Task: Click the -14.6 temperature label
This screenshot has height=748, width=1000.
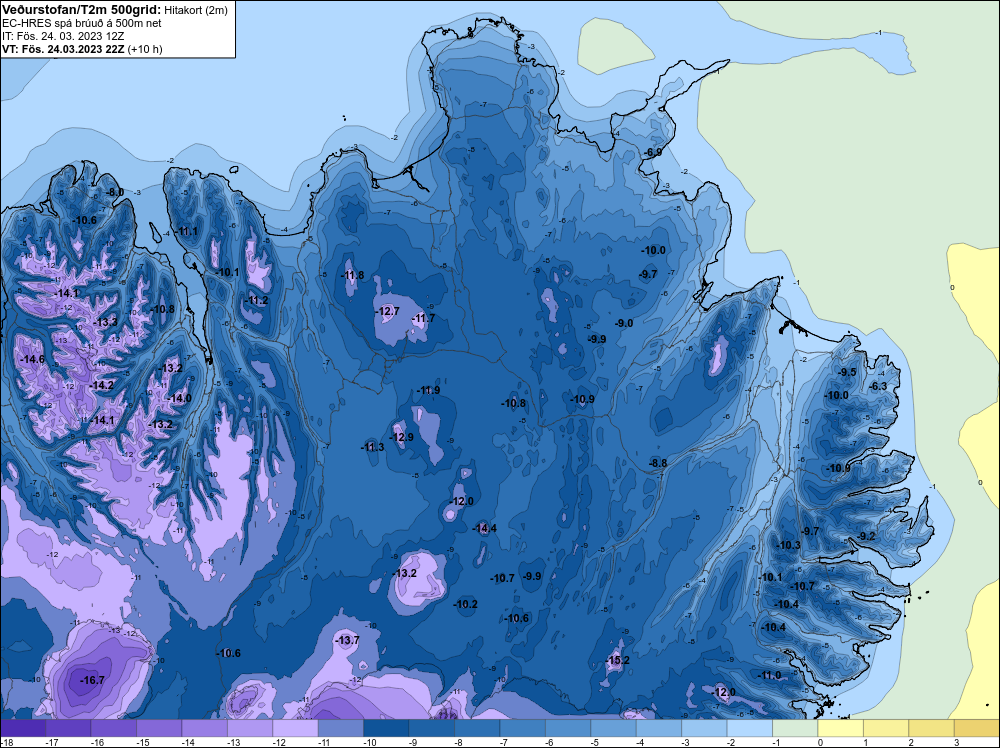Action: (33, 360)
